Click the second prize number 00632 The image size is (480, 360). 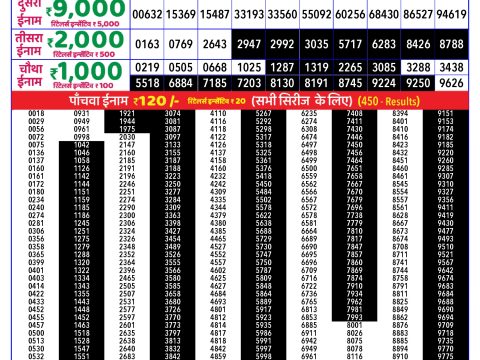point(147,15)
